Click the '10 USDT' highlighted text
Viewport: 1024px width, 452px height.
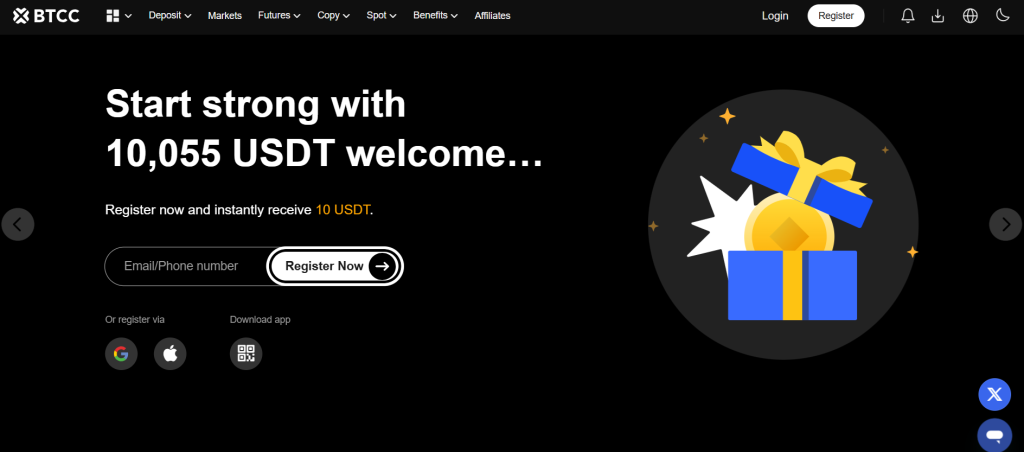click(x=343, y=210)
